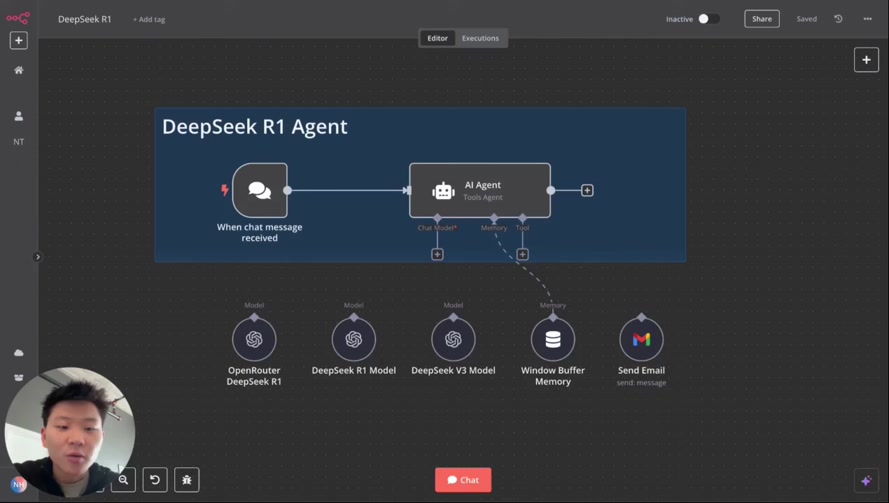Open the cloud admin panel icon
The image size is (889, 503).
tap(19, 353)
